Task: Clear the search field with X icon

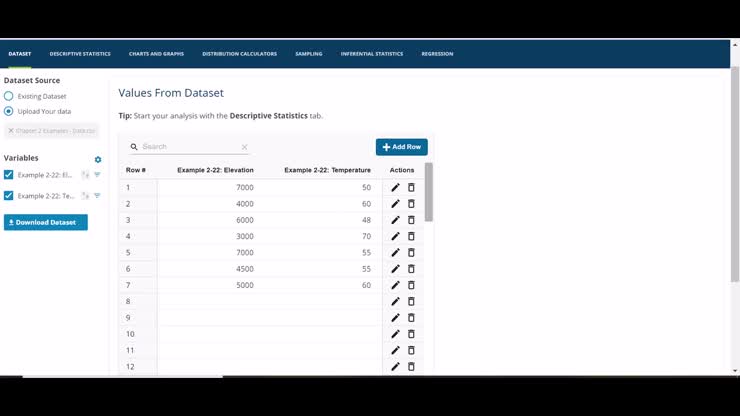Action: pos(244,147)
